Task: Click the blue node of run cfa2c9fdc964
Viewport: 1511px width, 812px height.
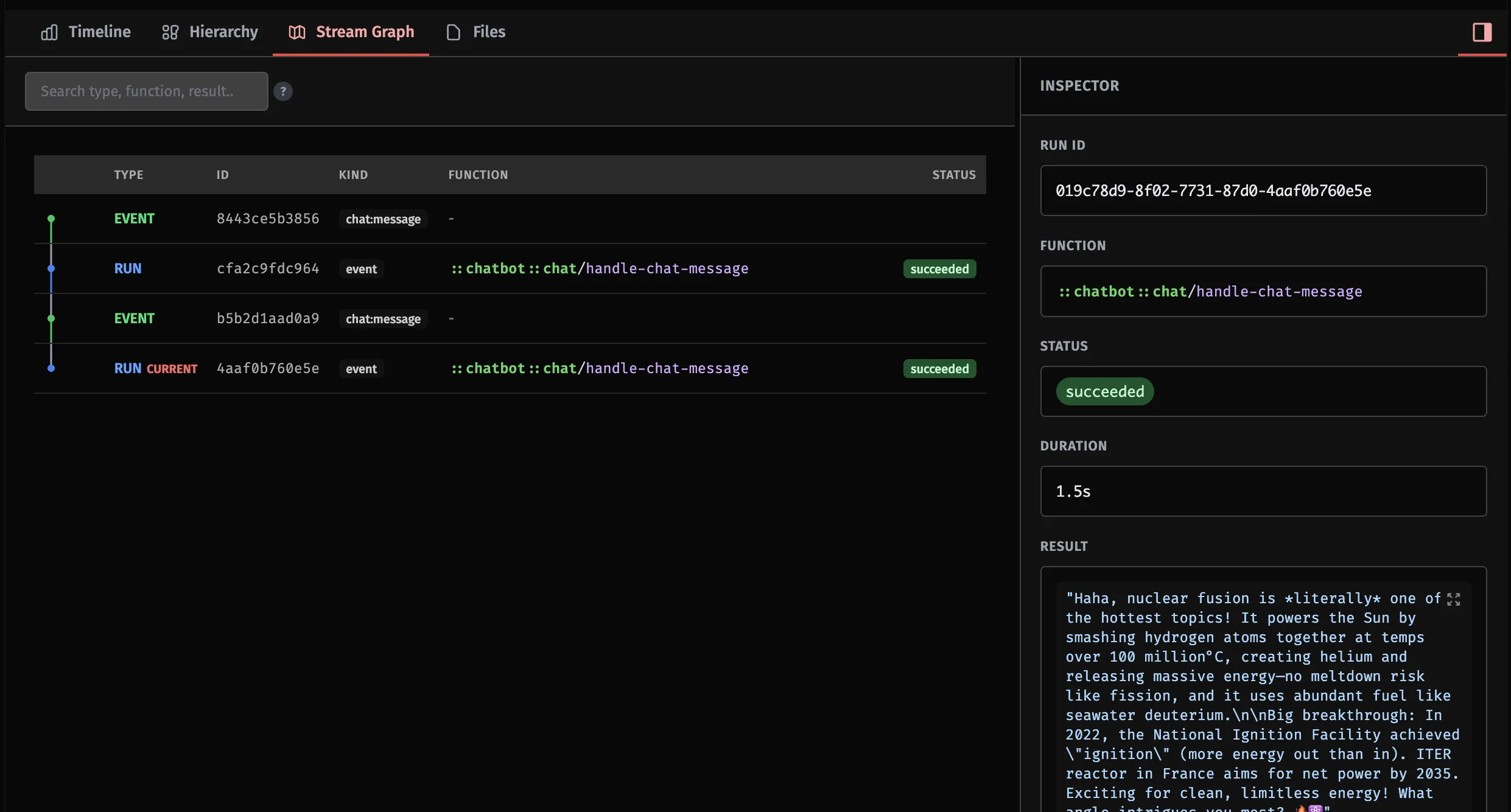Action: (51, 268)
